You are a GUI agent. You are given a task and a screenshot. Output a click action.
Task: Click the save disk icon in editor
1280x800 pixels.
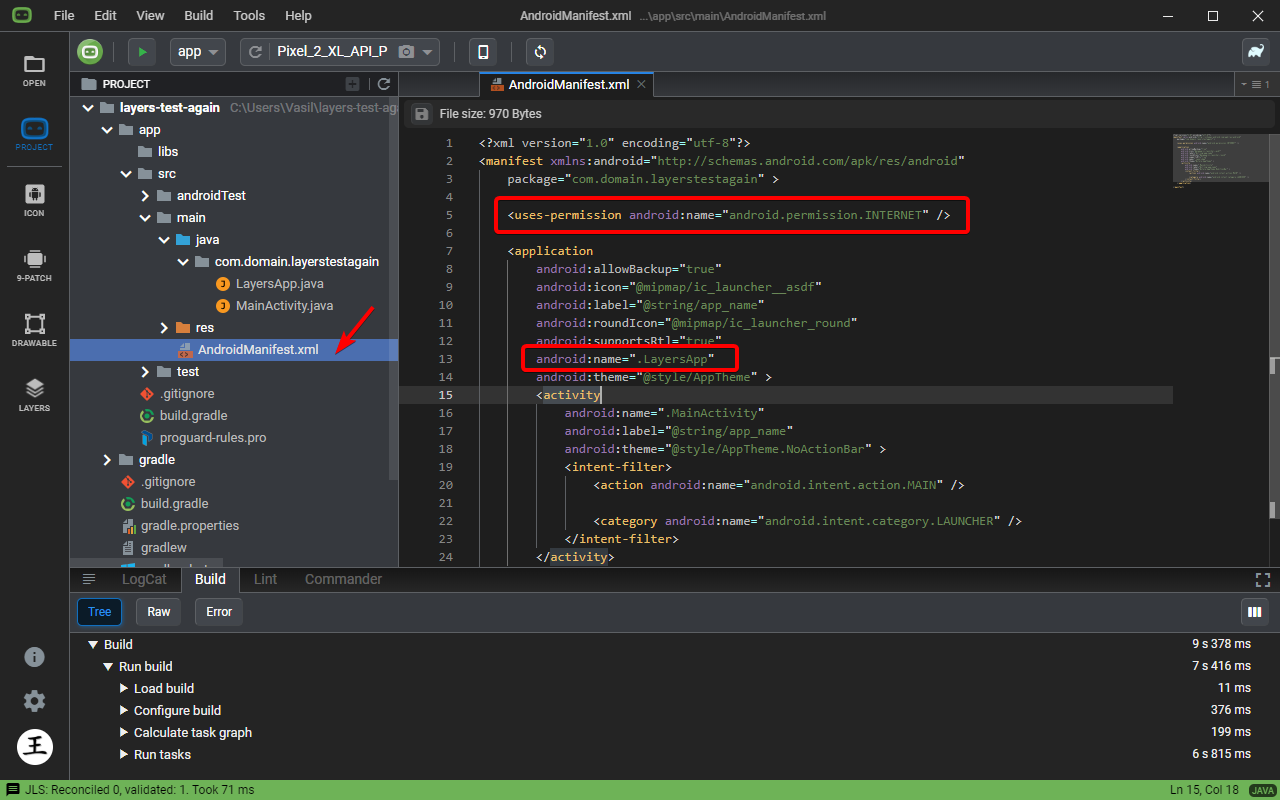(421, 114)
